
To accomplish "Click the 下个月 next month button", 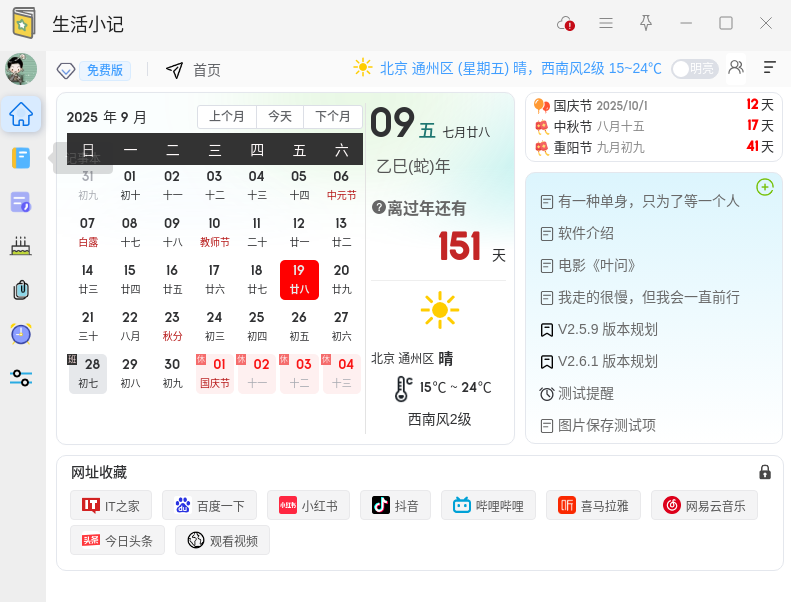I will pos(333,117).
